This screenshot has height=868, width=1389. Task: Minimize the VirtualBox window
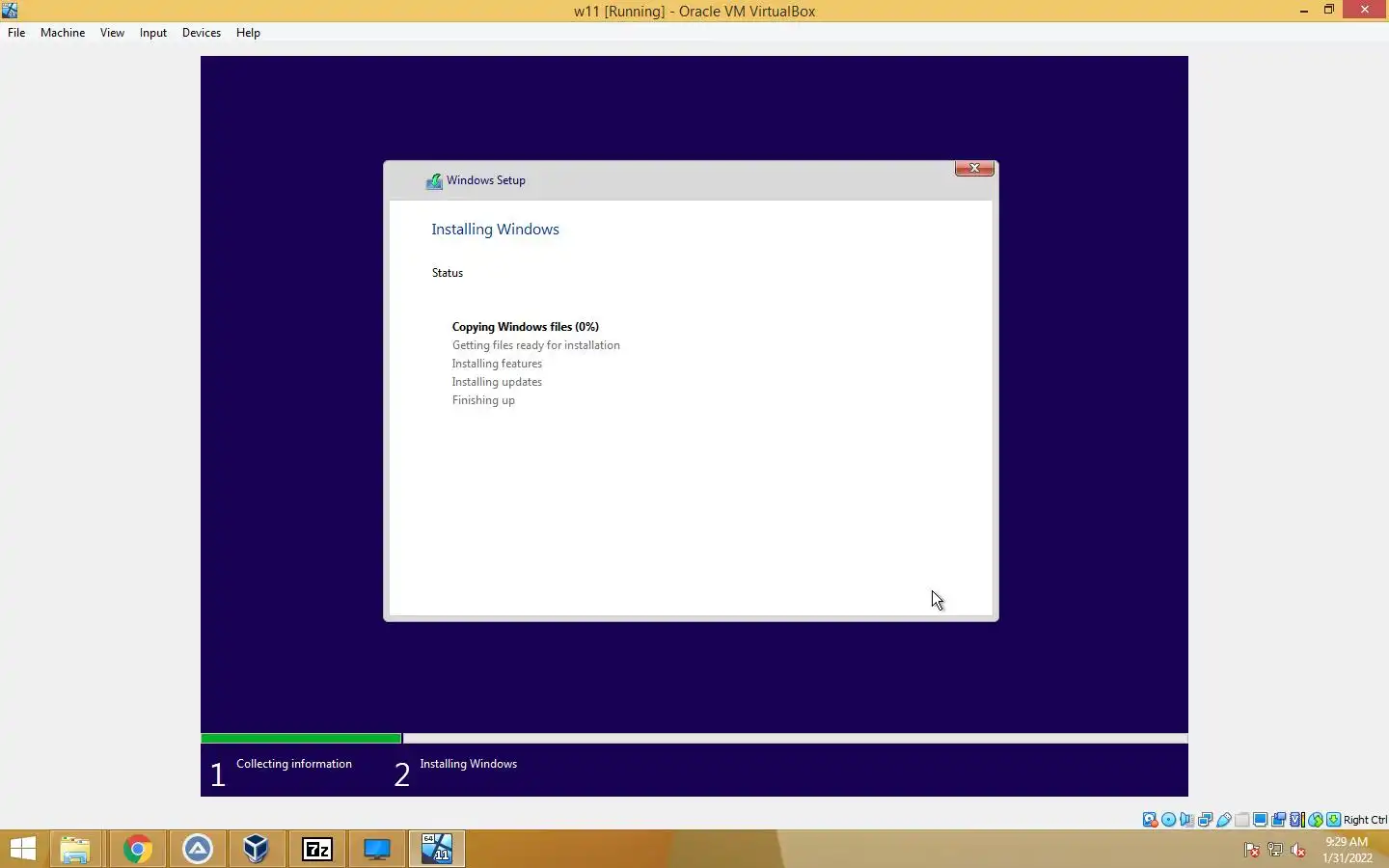pyautogui.click(x=1304, y=11)
